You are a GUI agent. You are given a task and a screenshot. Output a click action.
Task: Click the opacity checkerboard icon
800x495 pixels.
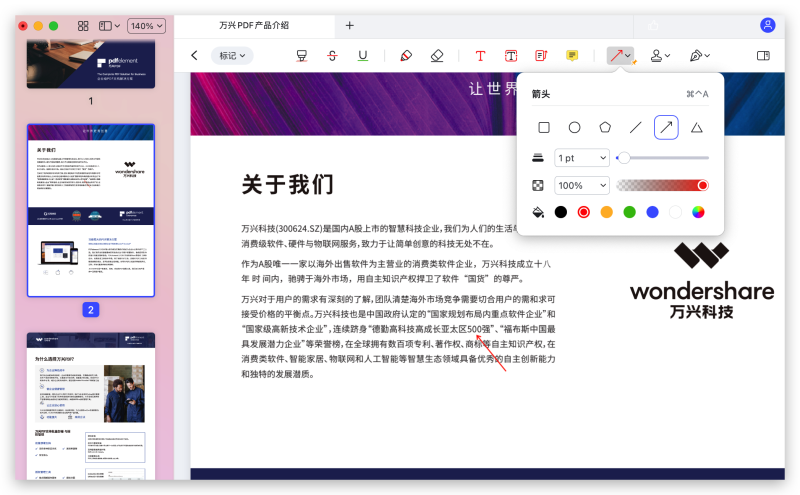click(538, 186)
